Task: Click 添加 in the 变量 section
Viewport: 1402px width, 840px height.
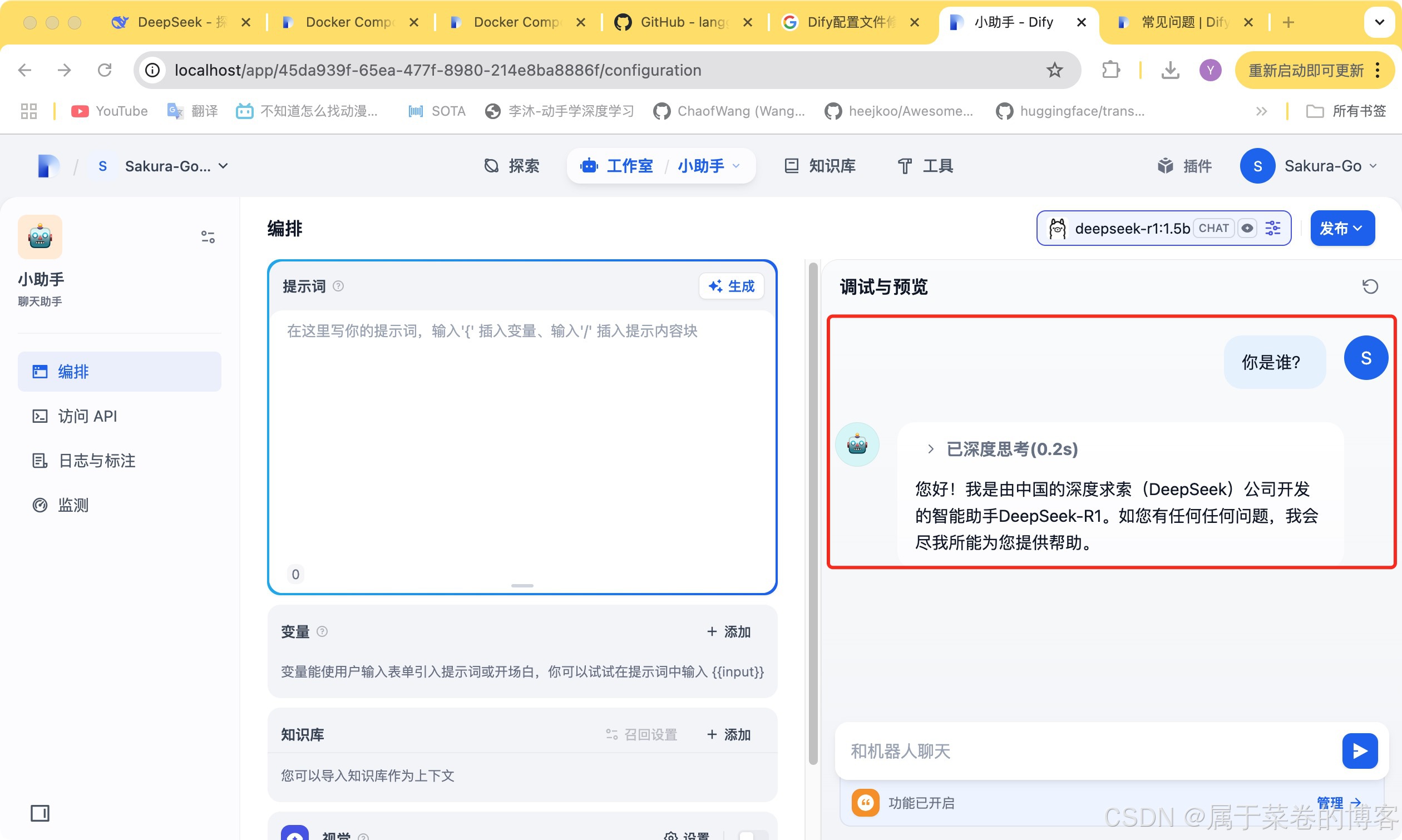Action: (729, 632)
